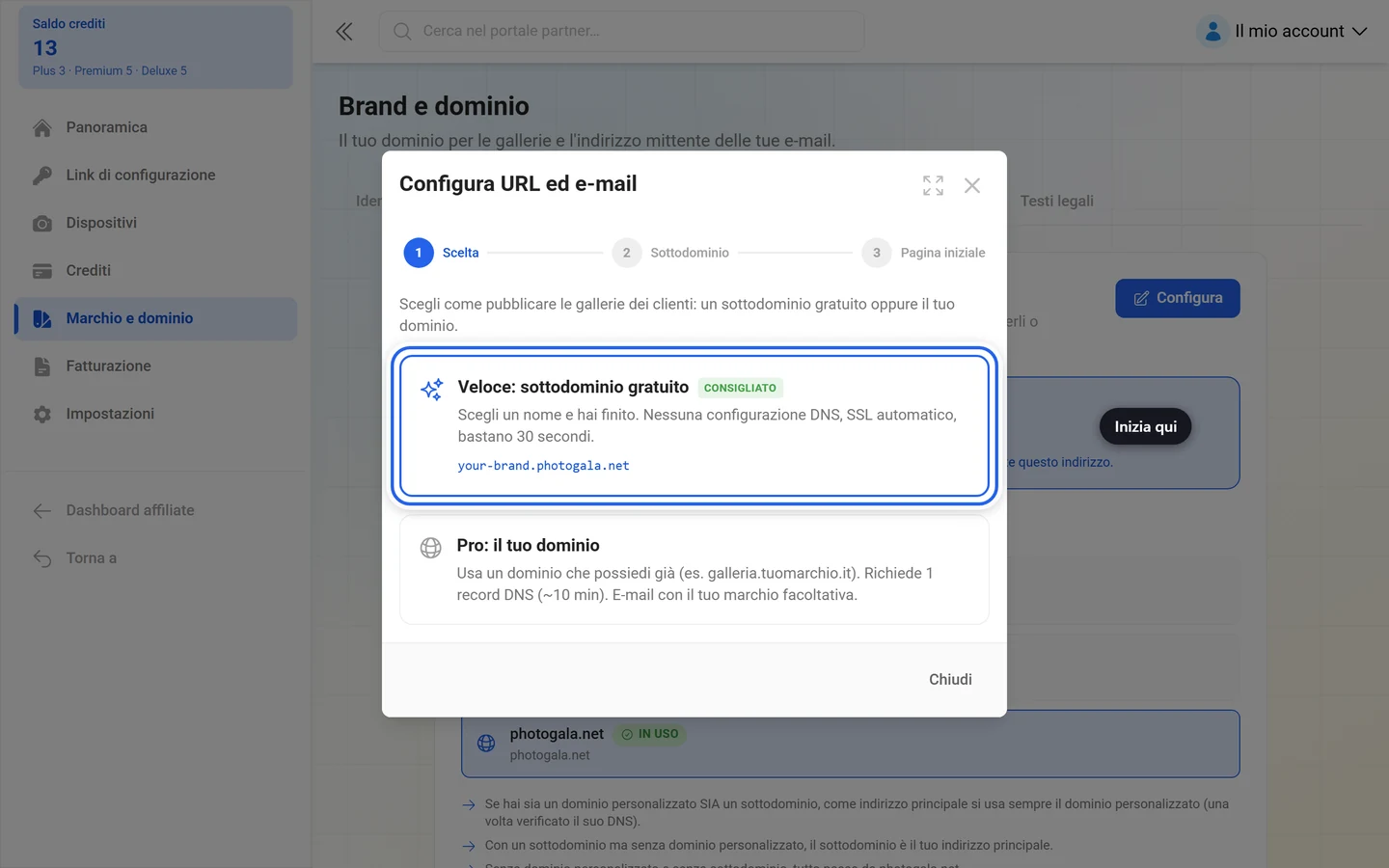Click the CONSIGLIATO badge

pyautogui.click(x=740, y=388)
